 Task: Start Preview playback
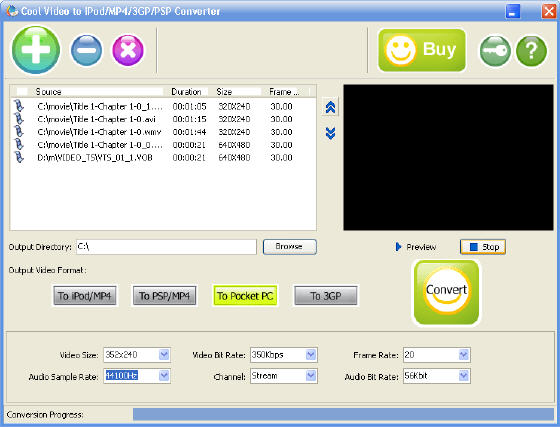pyautogui.click(x=416, y=247)
